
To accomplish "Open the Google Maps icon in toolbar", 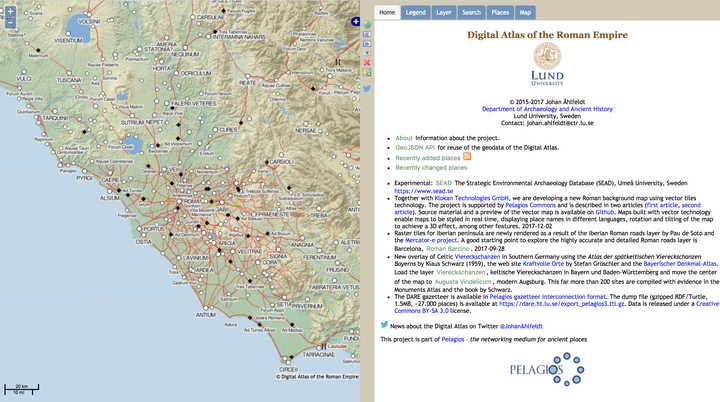I will pos(367,72).
